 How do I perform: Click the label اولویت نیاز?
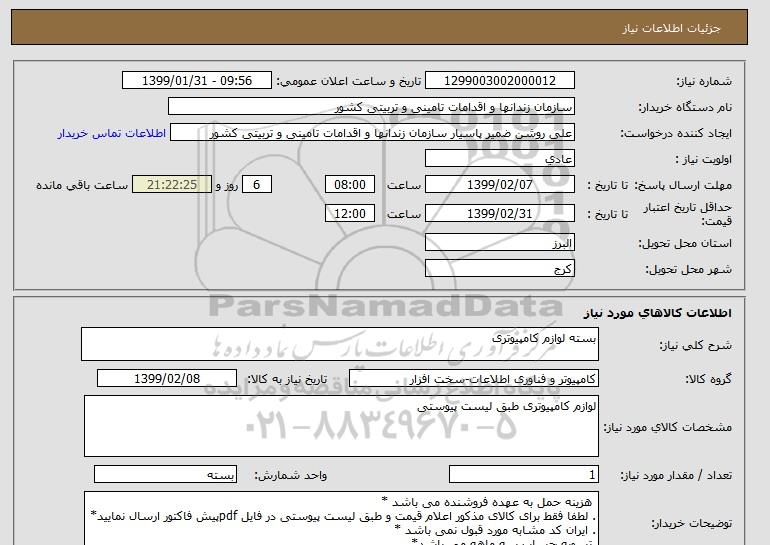point(704,159)
